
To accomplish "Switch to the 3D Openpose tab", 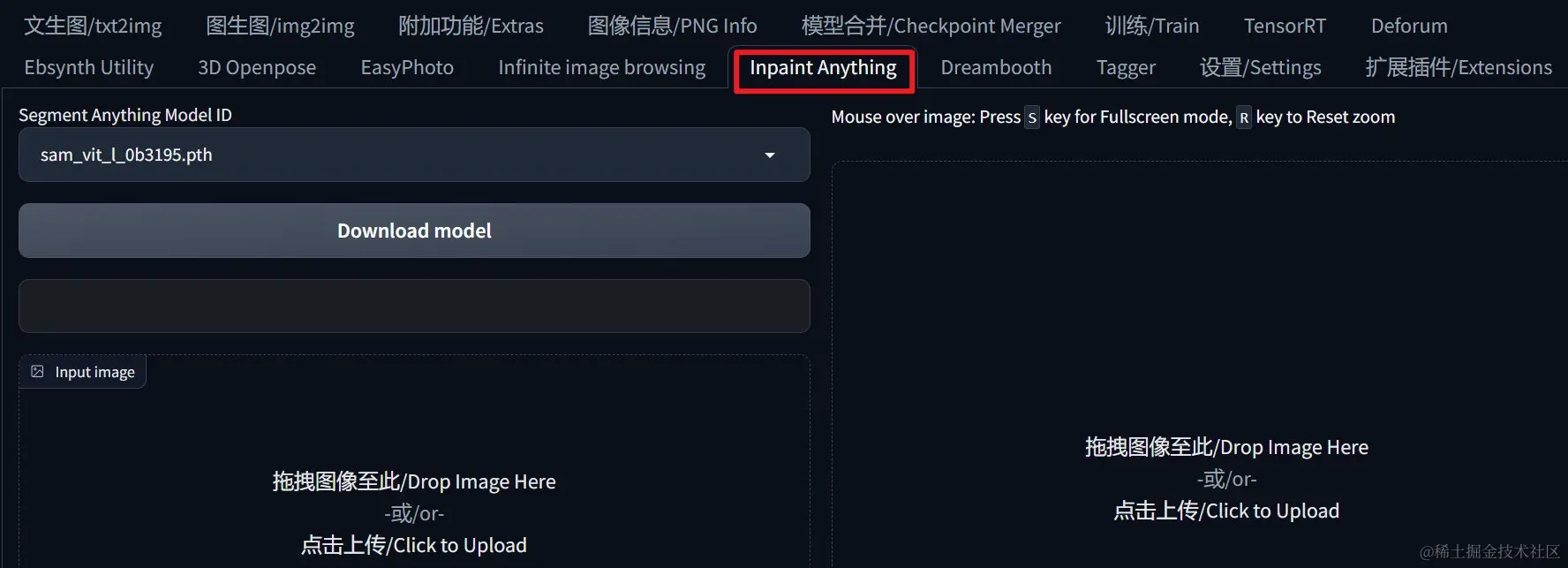I will tap(257, 67).
